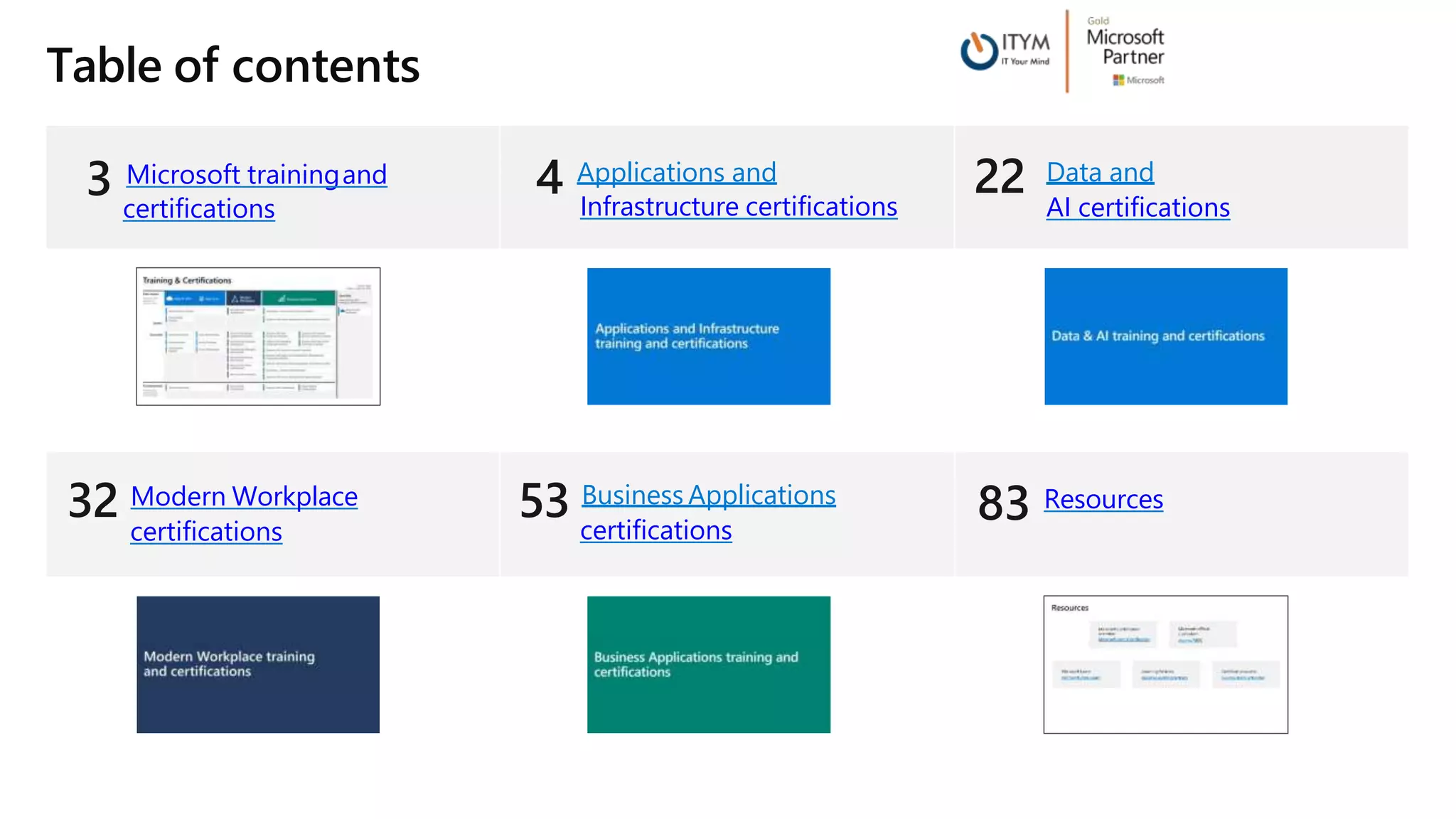Click the ITYM IT Your Mind logo

[x=1005, y=50]
